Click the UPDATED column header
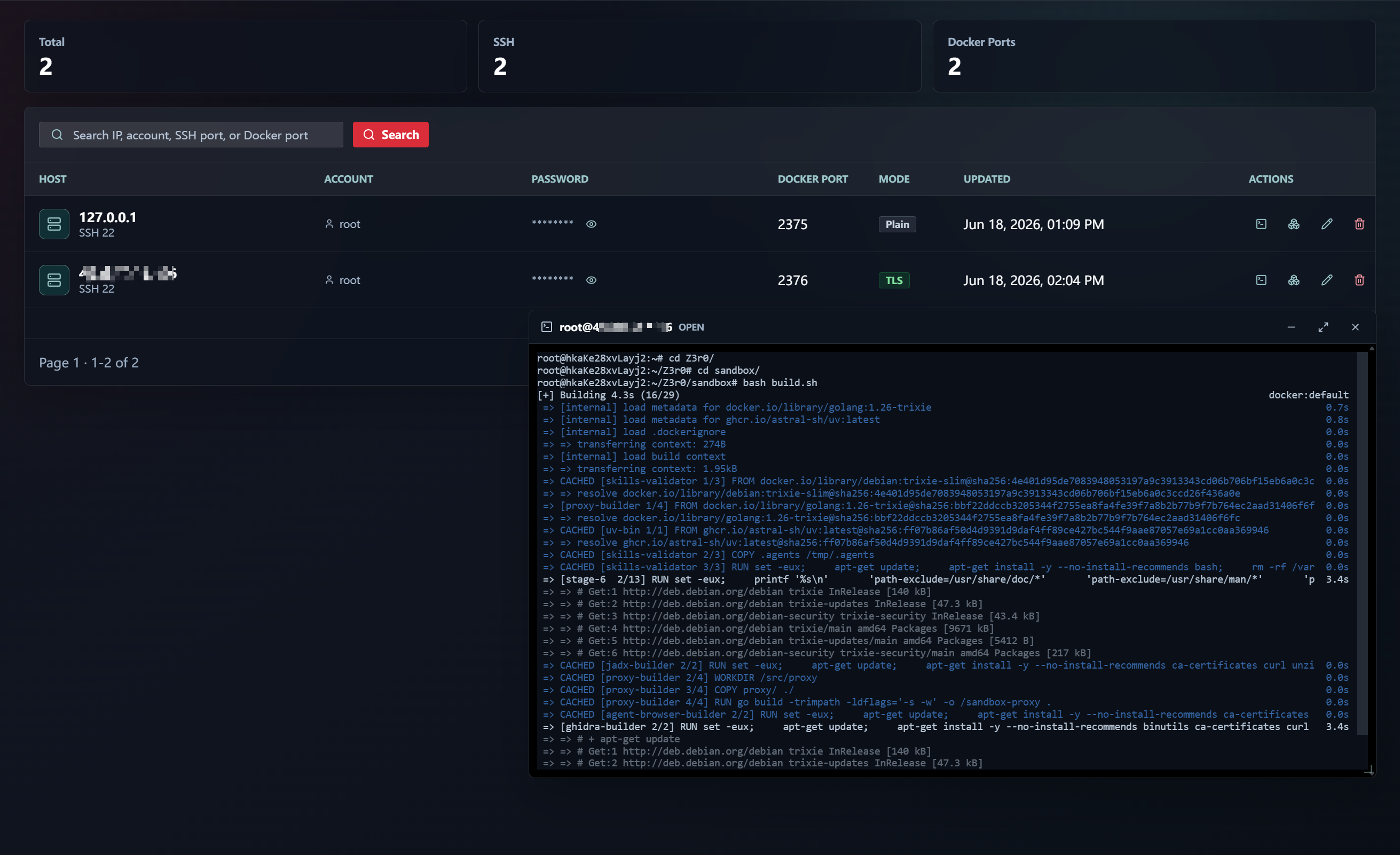 click(x=986, y=179)
